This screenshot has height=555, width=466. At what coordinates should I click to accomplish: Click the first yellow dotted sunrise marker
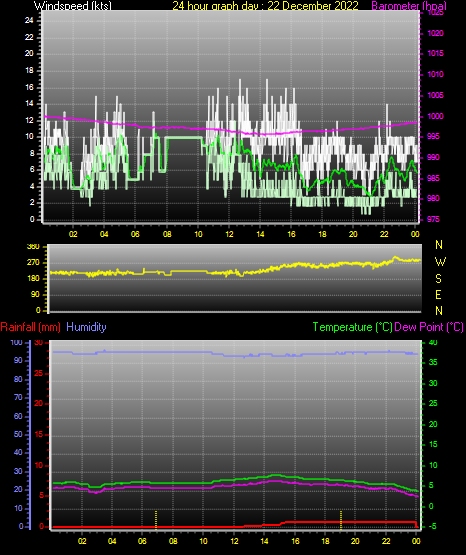click(156, 520)
